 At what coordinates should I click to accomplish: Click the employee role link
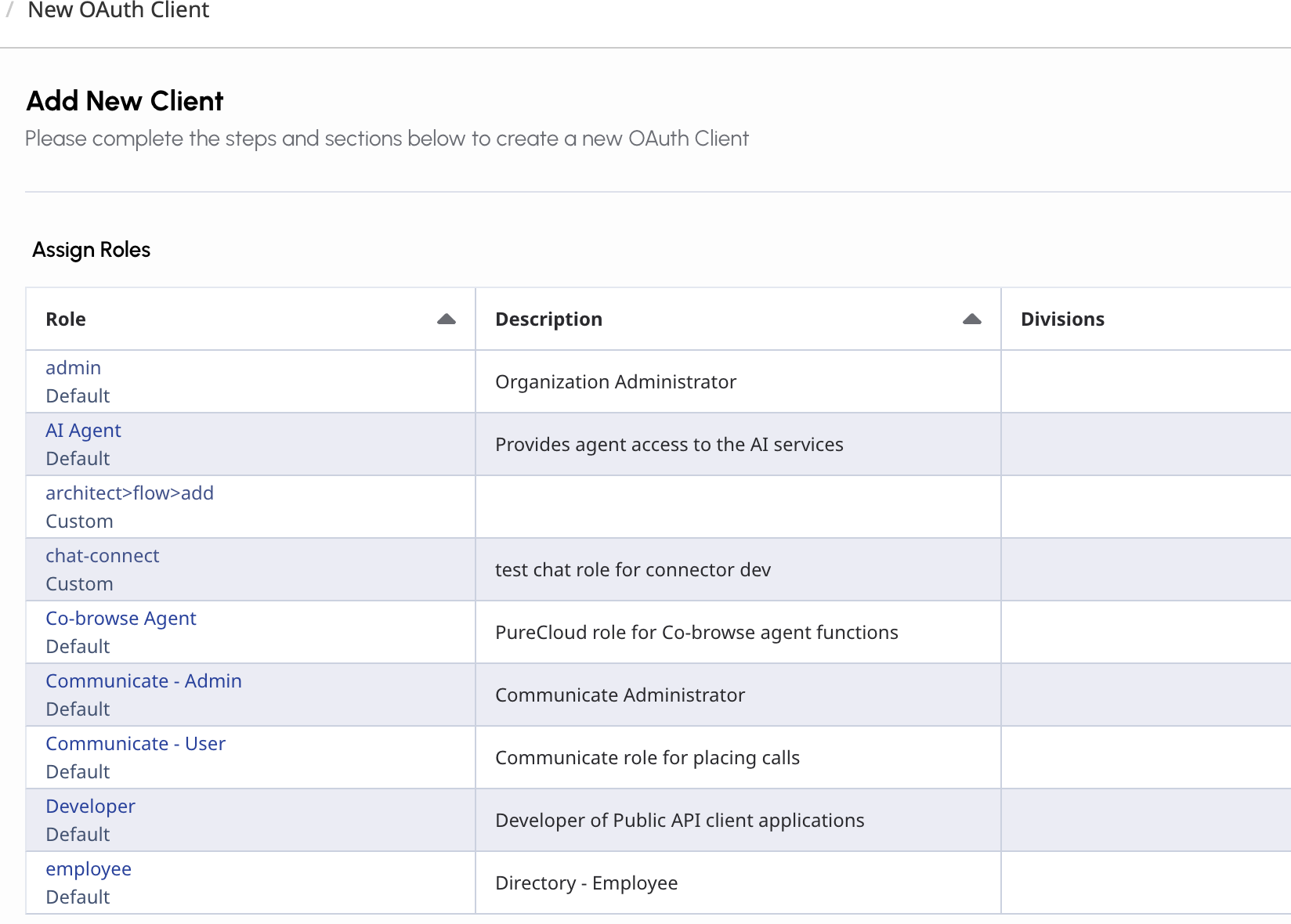pyautogui.click(x=89, y=869)
